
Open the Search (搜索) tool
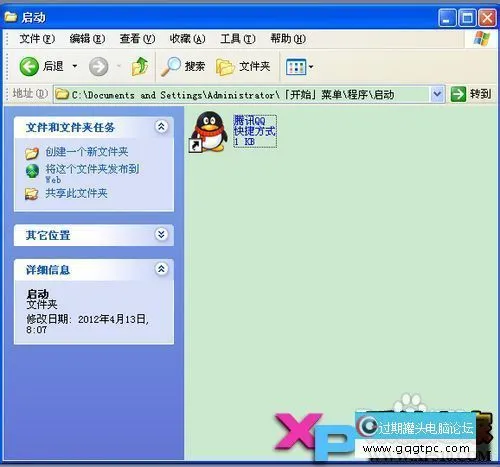[x=183, y=66]
